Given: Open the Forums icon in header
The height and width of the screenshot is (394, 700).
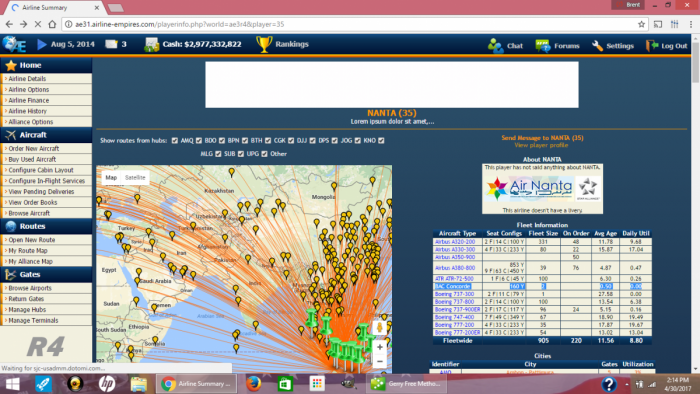Looking at the screenshot, I should tap(543, 46).
